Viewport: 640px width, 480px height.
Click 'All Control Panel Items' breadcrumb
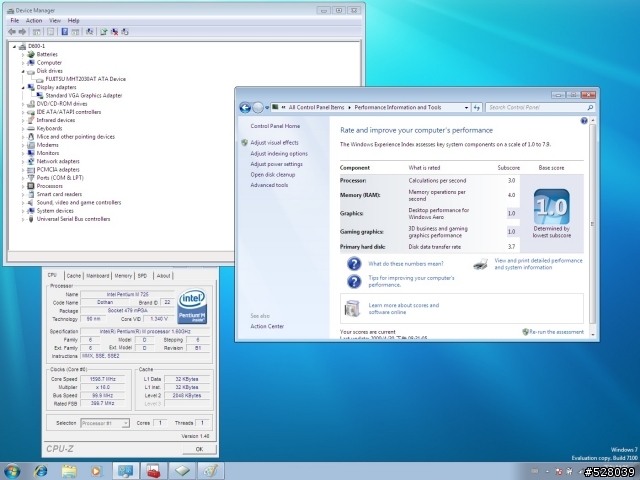click(316, 107)
